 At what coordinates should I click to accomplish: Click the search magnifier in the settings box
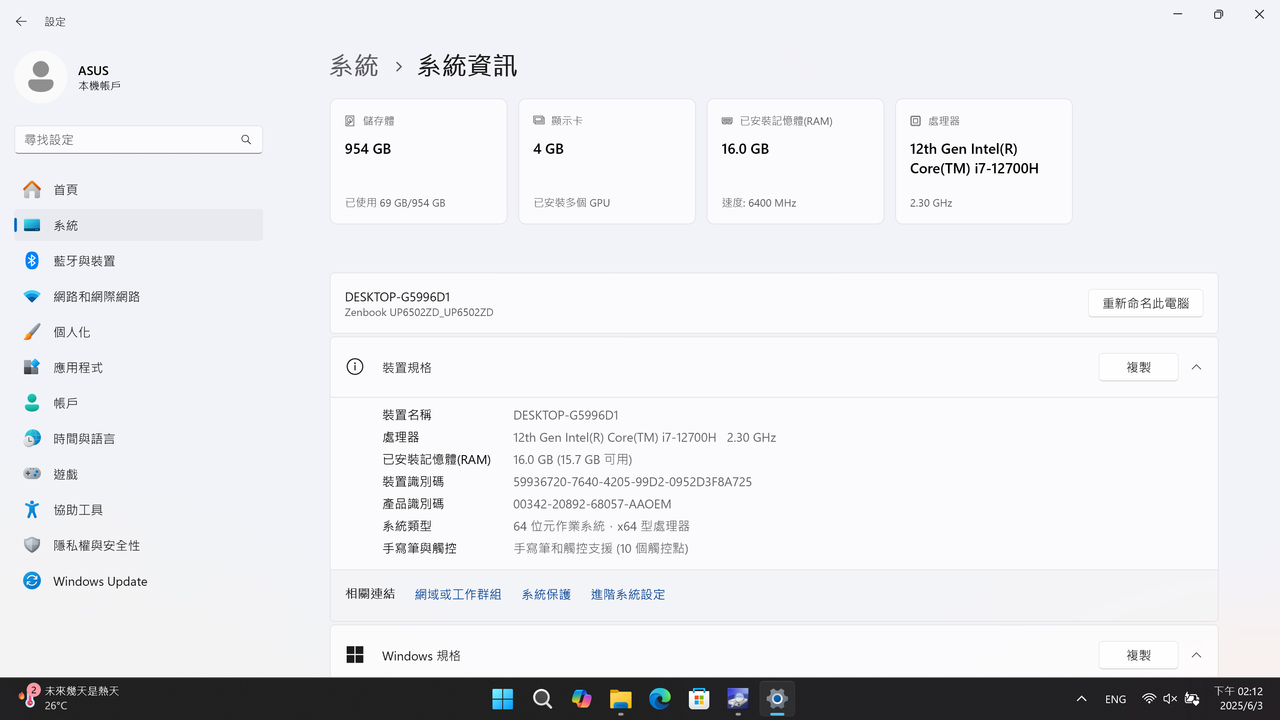tap(246, 140)
